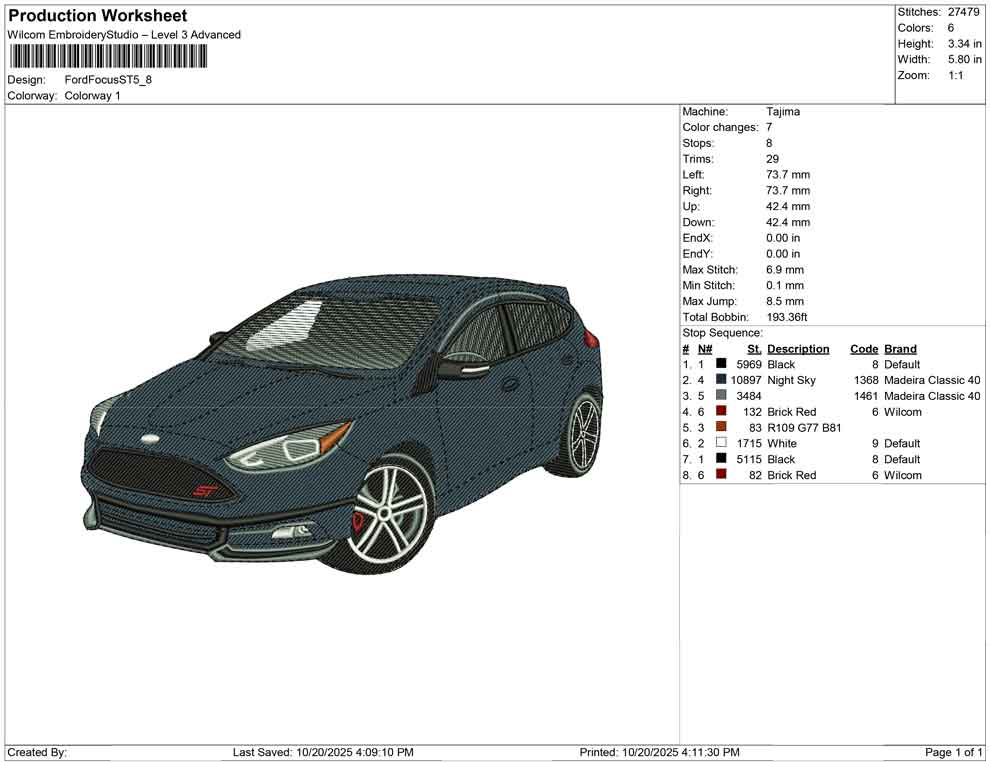Click the Max Jump value '8.5 mm'
Screen dimensions: 990x762
(x=785, y=301)
